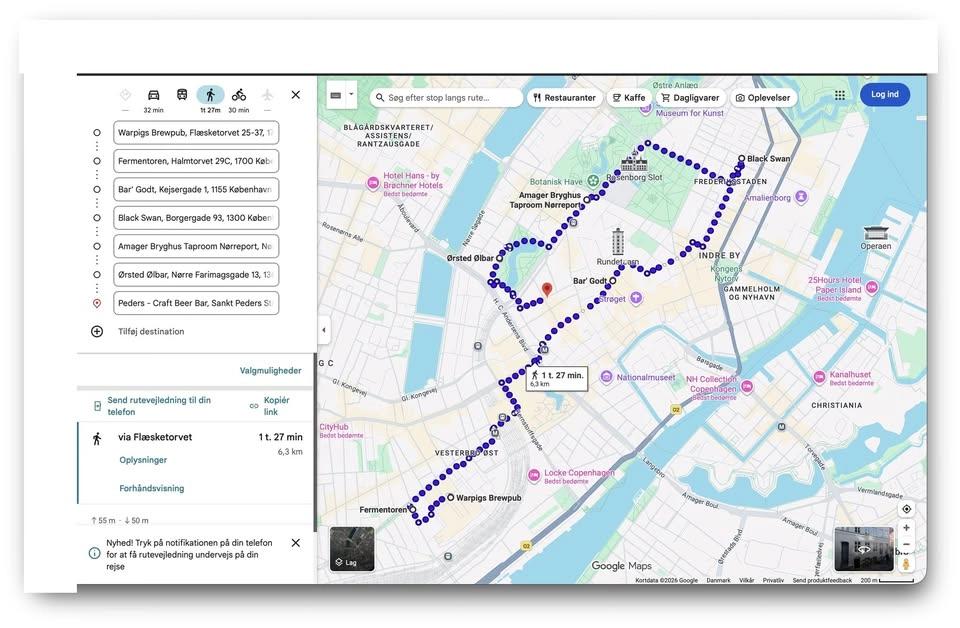Viewport: 960px width, 628px height.
Task: Edit Black Swan, Borgergade 93 stop field
Action: point(196,218)
